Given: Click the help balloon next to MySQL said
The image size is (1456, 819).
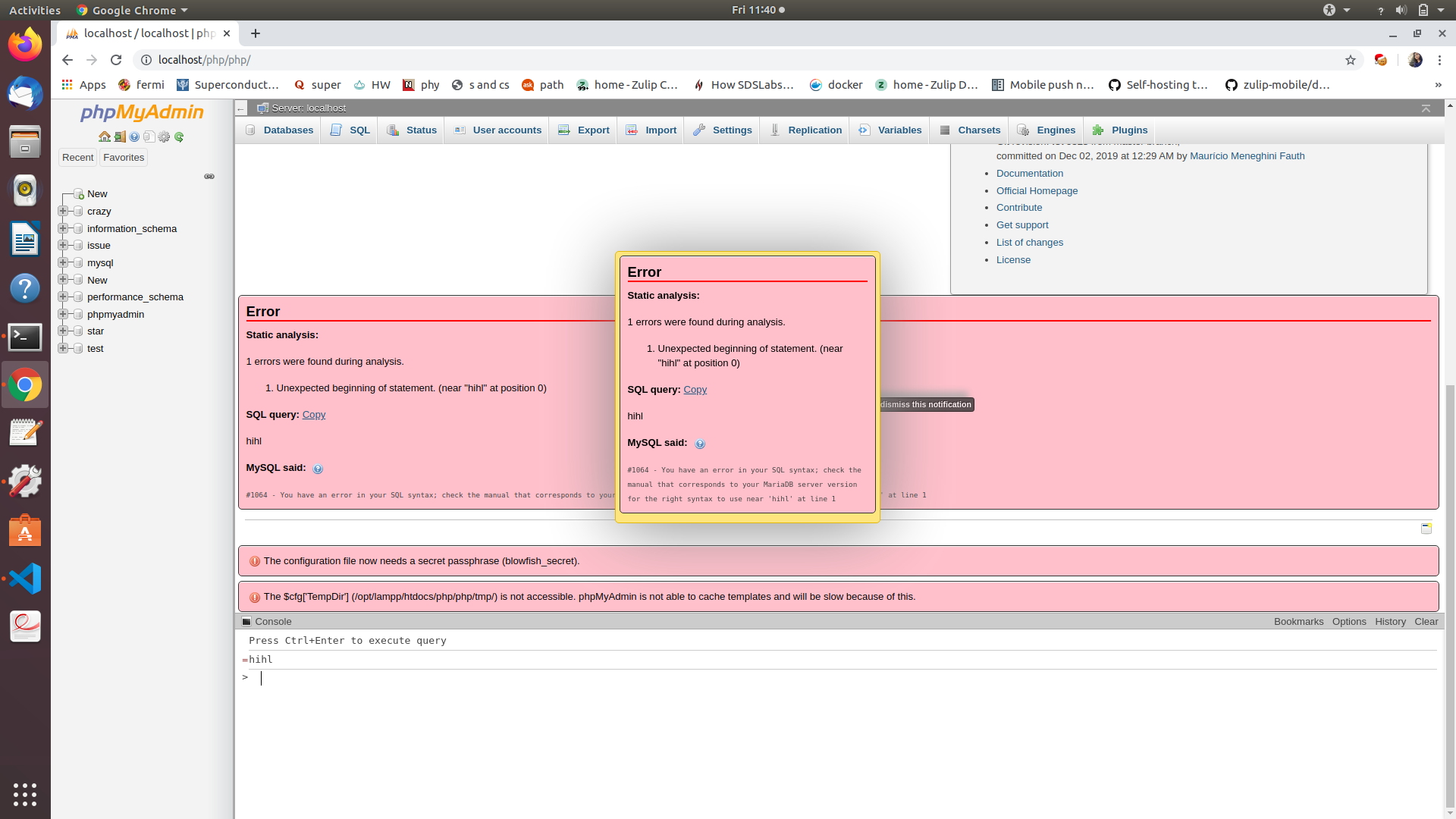Looking at the screenshot, I should click(x=699, y=444).
